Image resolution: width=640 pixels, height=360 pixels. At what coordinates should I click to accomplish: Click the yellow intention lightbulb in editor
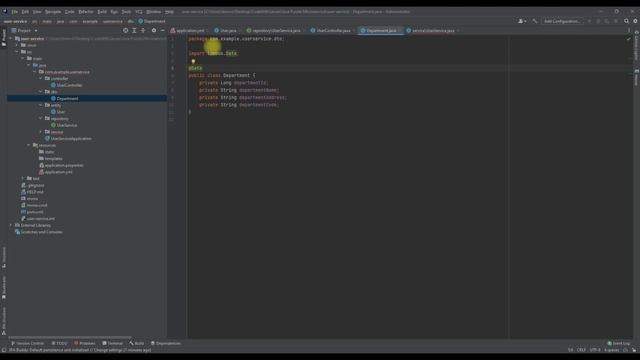click(x=193, y=62)
